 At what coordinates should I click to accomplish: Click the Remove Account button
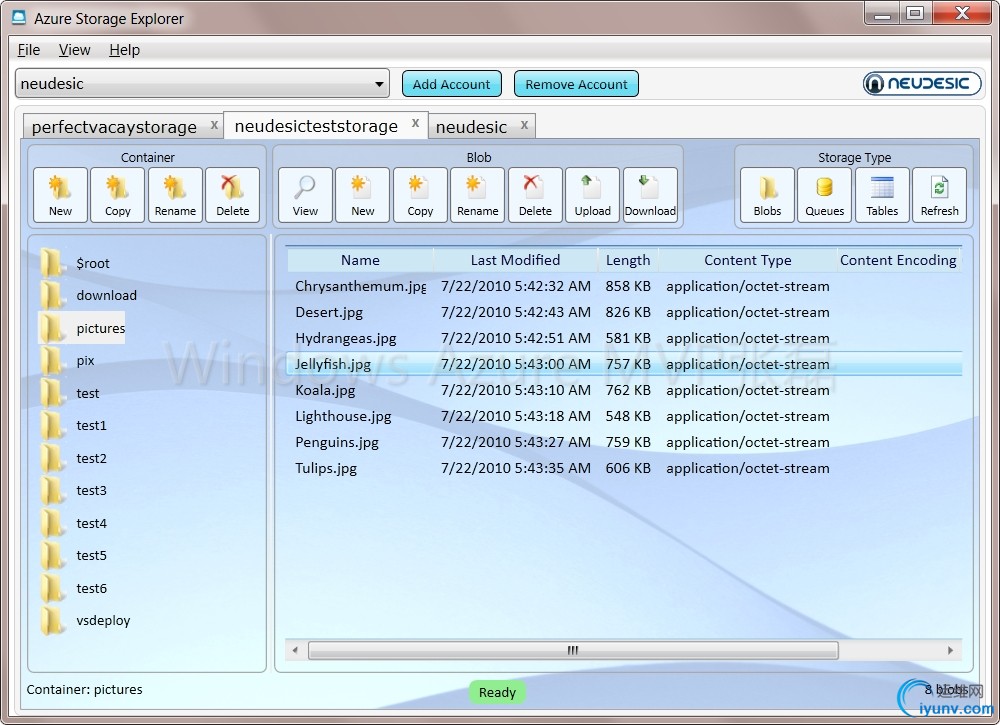pyautogui.click(x=577, y=84)
